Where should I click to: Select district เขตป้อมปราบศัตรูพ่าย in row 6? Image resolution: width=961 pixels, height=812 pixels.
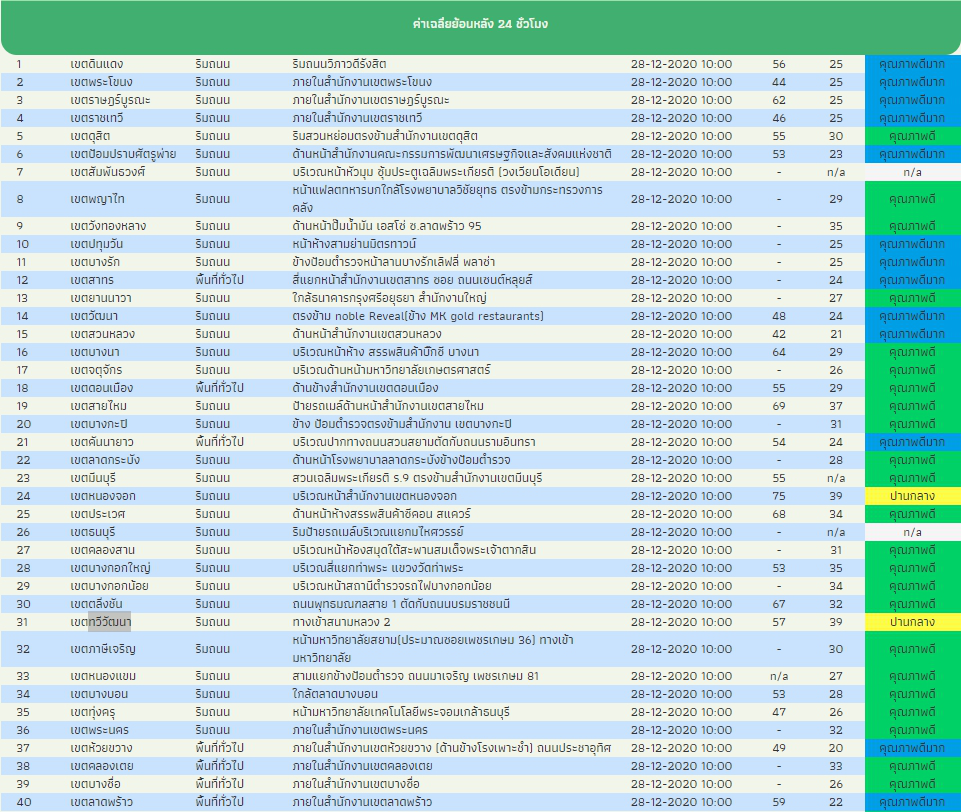point(123,154)
